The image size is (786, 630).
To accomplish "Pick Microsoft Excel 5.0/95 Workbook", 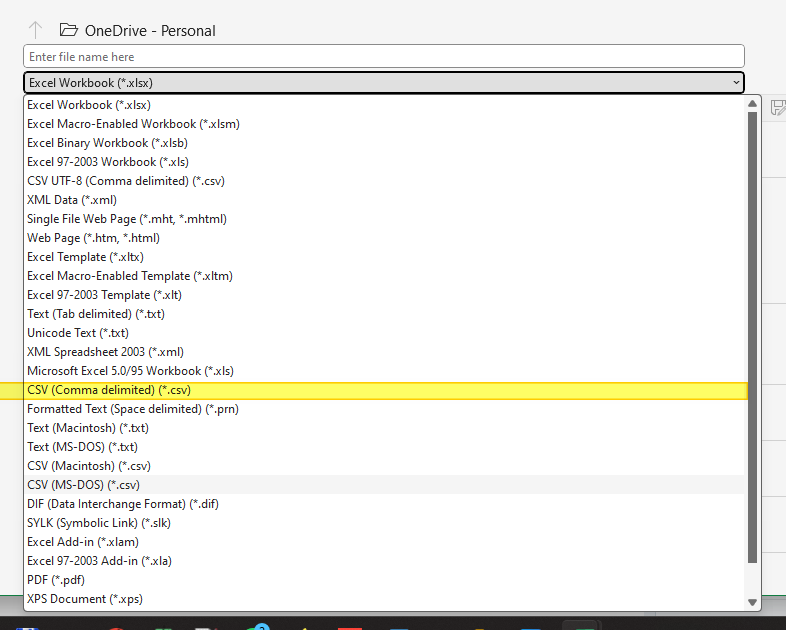I will coord(385,371).
